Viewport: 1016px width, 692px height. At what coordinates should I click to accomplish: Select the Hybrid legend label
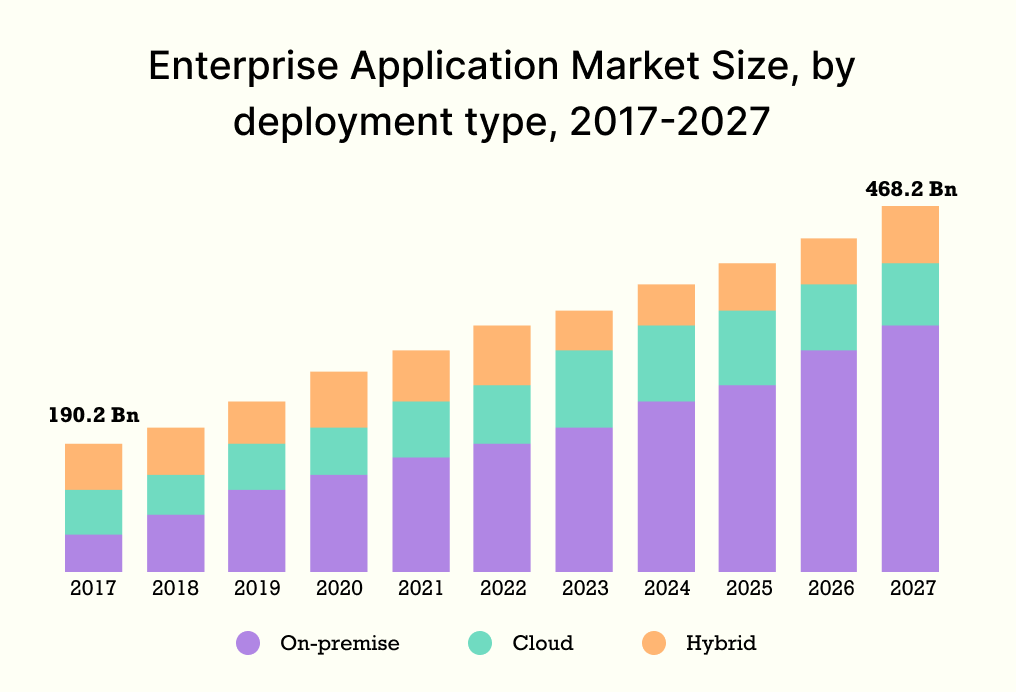click(721, 643)
